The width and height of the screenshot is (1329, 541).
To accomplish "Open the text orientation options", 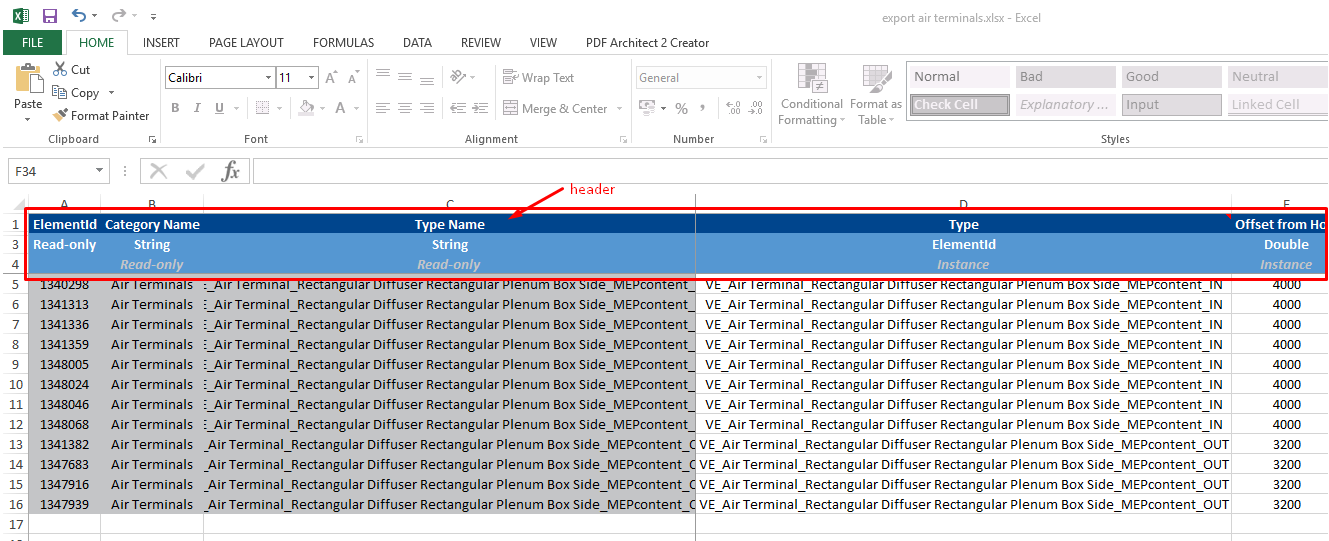I will (x=458, y=77).
